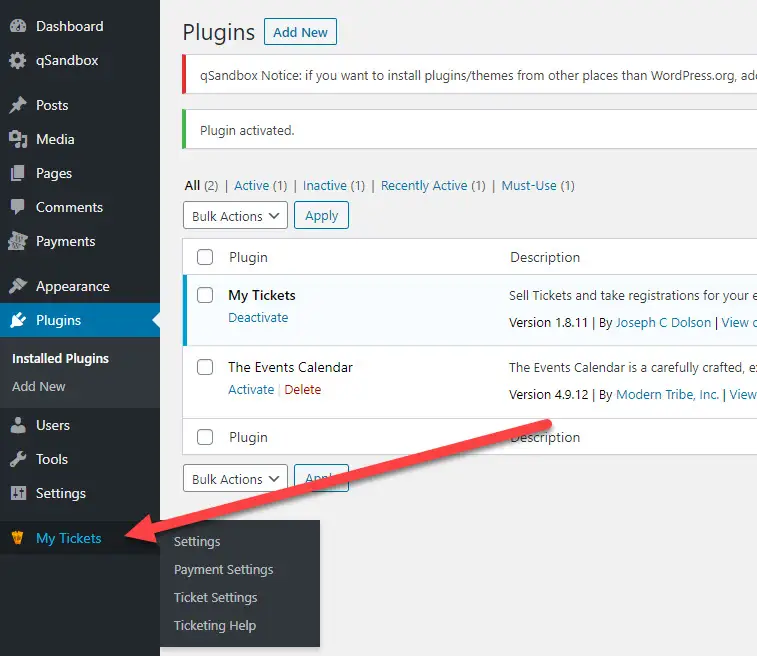757x656 pixels.
Task: Click the Appearance paintbrush icon
Action: (x=18, y=286)
